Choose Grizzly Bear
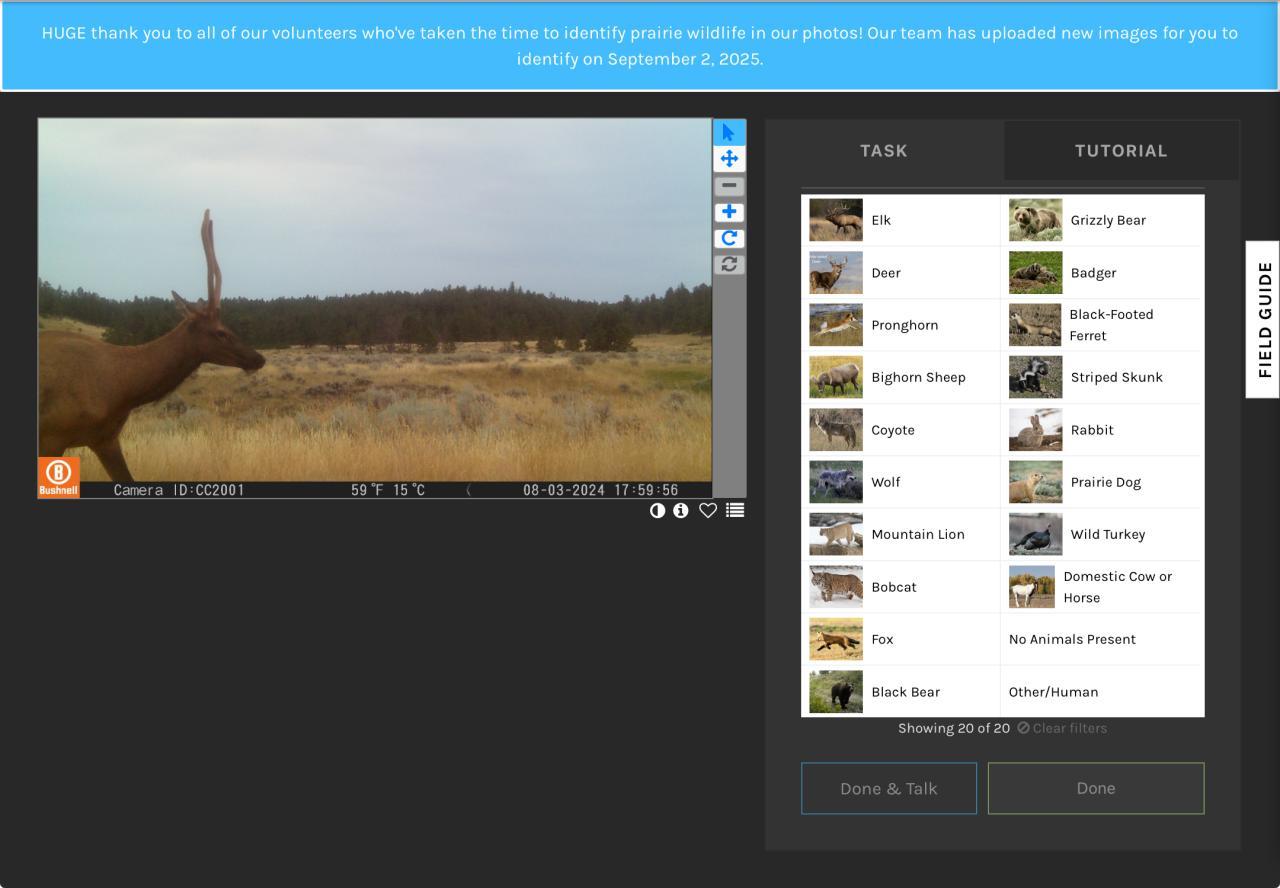This screenshot has width=1280, height=888. 1102,220
